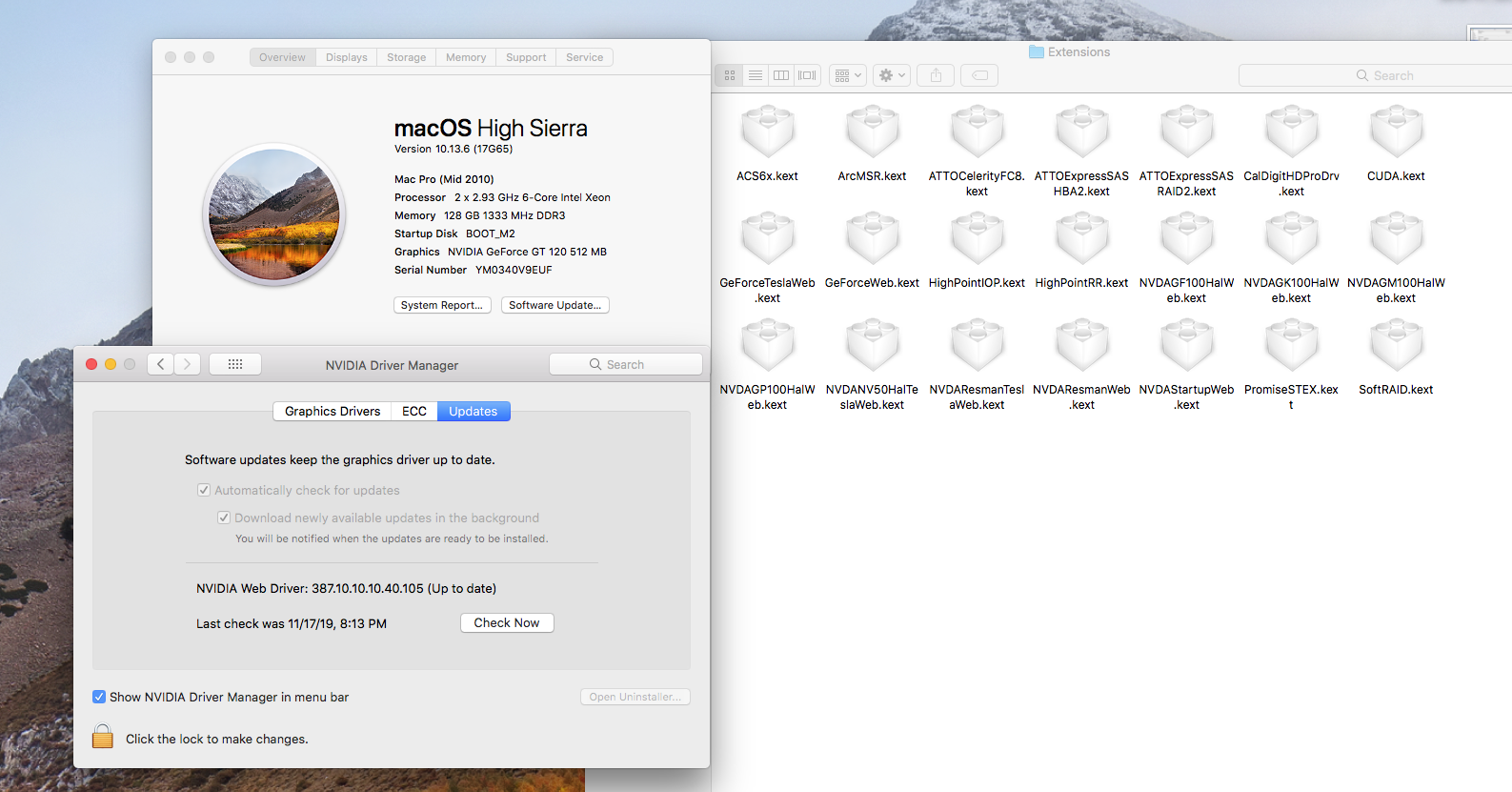The width and height of the screenshot is (1512, 792).
Task: Switch Finder to list view
Action: (x=756, y=75)
